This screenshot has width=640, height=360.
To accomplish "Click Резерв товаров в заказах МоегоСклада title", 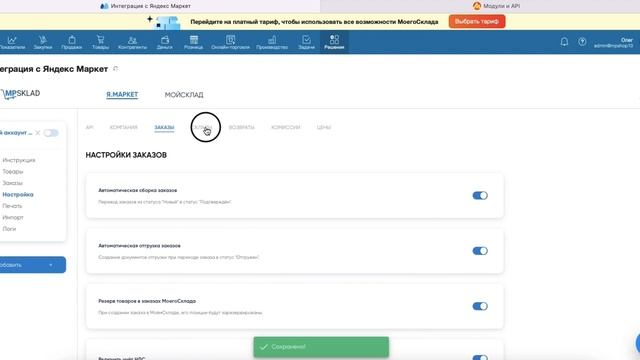I will point(147,301).
